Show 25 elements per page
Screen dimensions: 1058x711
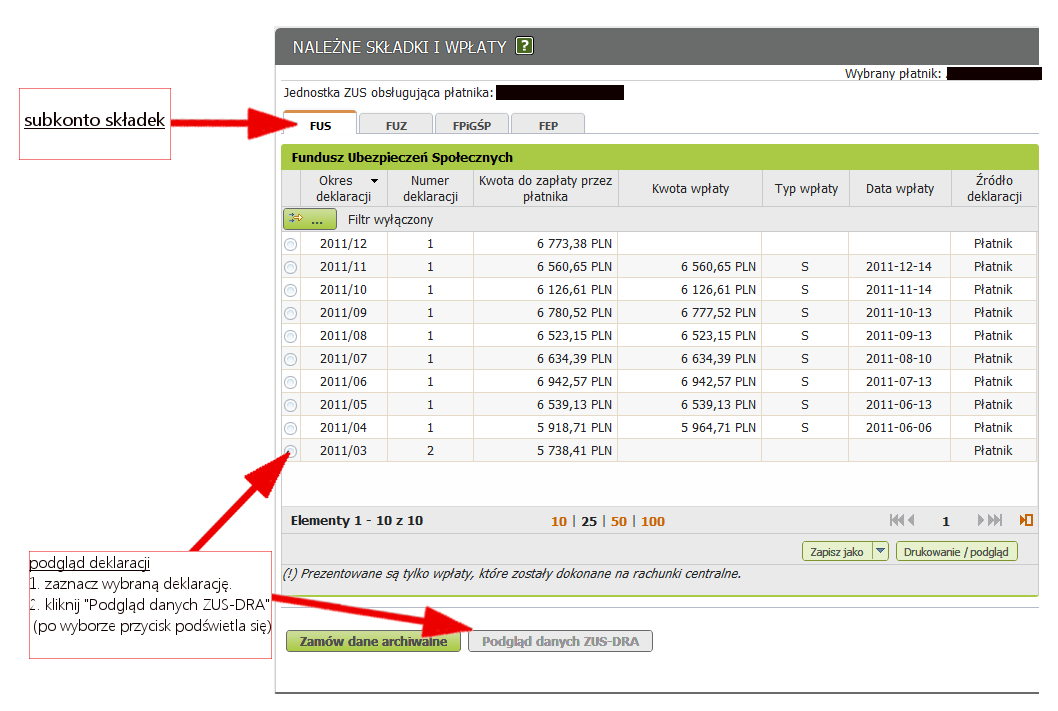click(589, 521)
